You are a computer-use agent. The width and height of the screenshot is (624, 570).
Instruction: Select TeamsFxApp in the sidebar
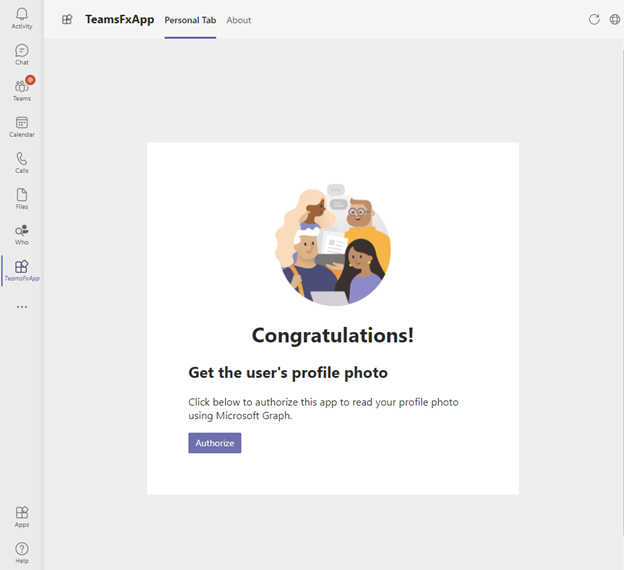21,271
